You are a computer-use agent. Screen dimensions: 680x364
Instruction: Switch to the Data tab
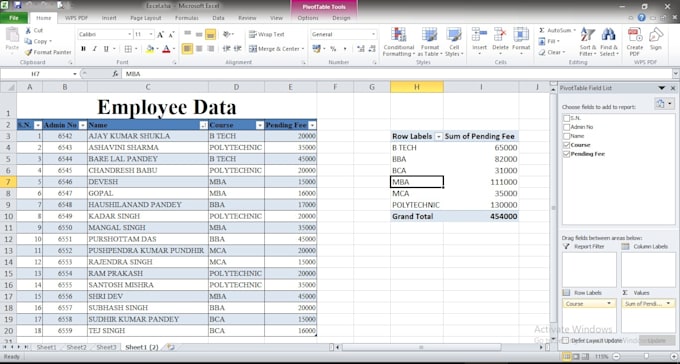(x=218, y=18)
